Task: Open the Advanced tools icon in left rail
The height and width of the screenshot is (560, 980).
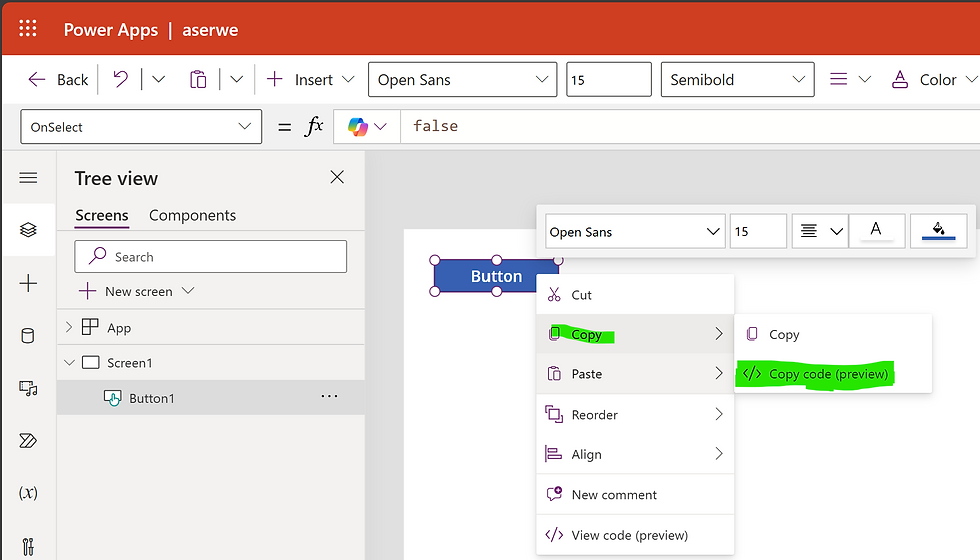Action: click(x=28, y=546)
